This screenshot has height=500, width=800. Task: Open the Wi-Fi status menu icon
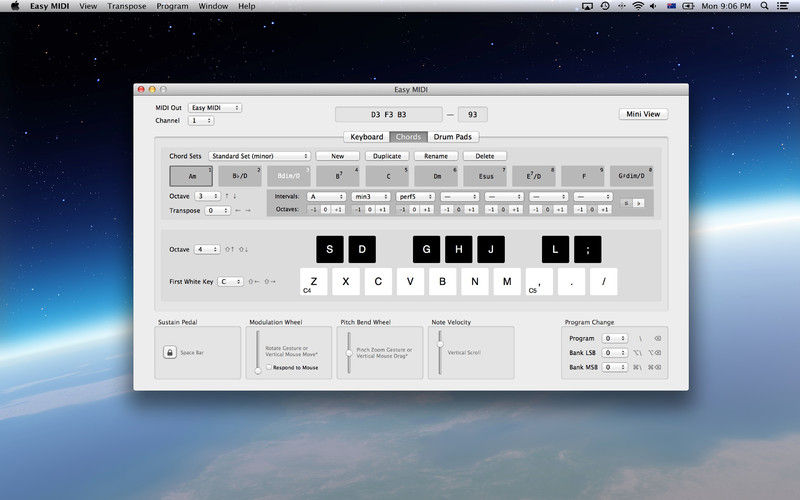coord(638,6)
